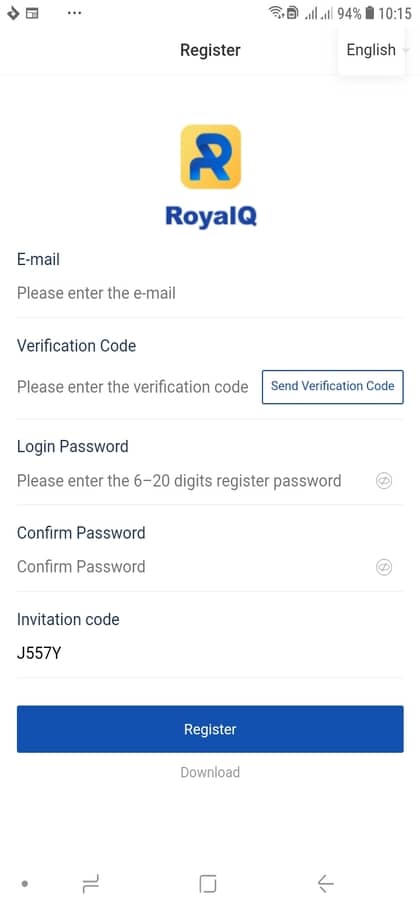Toggle Confirm Password visibility eye icon

pyautogui.click(x=384, y=567)
